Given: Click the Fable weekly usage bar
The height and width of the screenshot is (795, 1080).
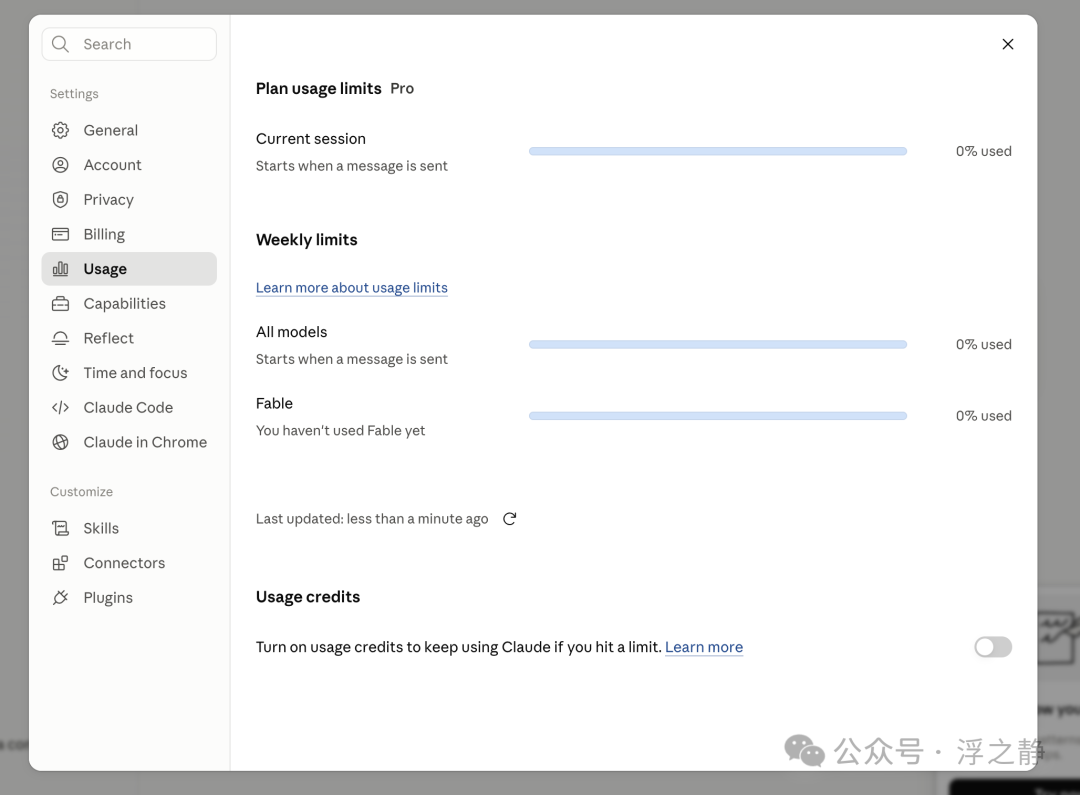Looking at the screenshot, I should pyautogui.click(x=718, y=416).
